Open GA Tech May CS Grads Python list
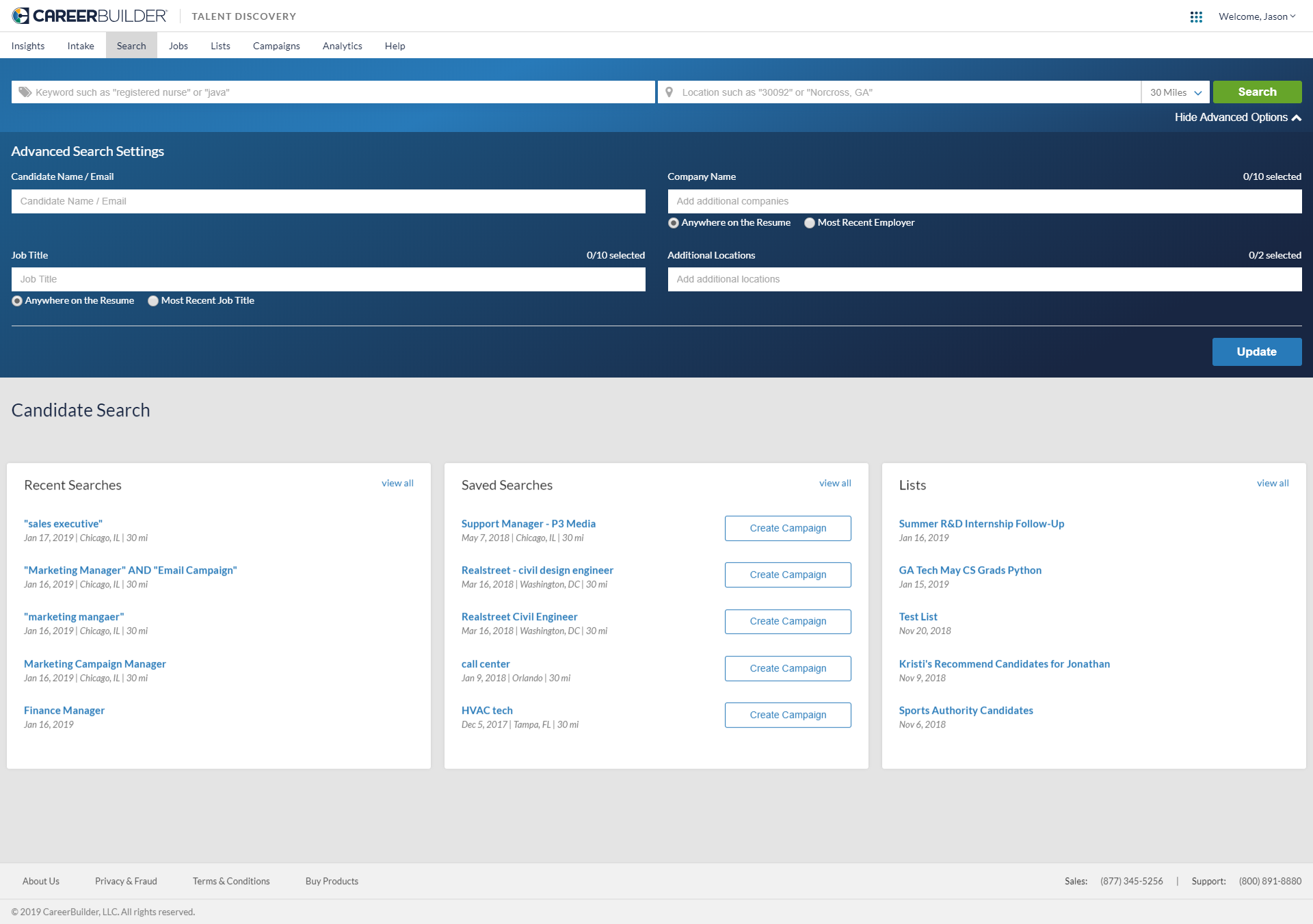Screen dimensions: 1313x924 pyautogui.click(x=970, y=570)
